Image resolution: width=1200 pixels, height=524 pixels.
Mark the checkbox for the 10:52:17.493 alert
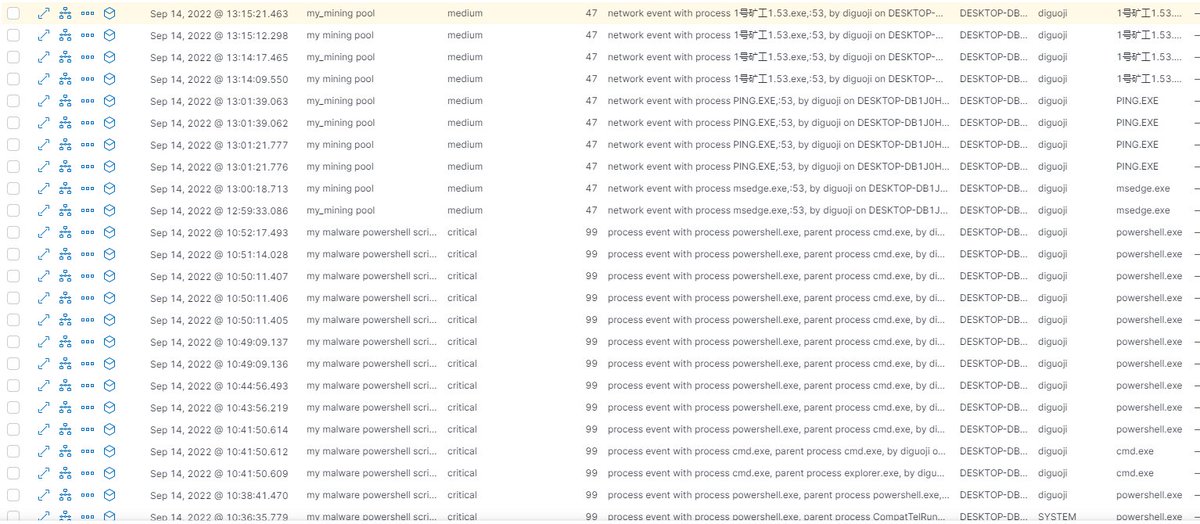click(13, 233)
